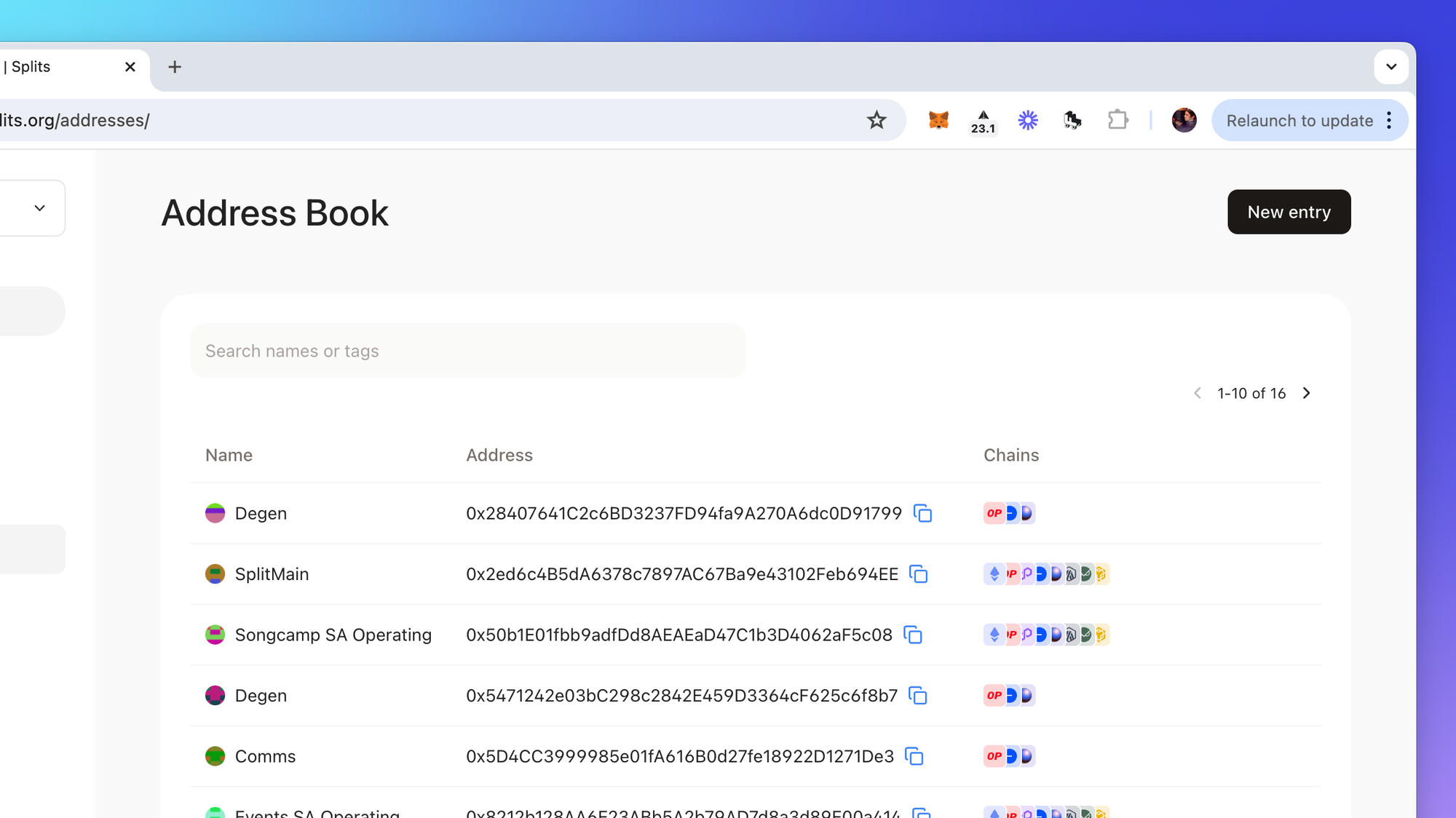This screenshot has width=1456, height=818.
Task: Select the Splits browser tab
Action: click(x=44, y=67)
